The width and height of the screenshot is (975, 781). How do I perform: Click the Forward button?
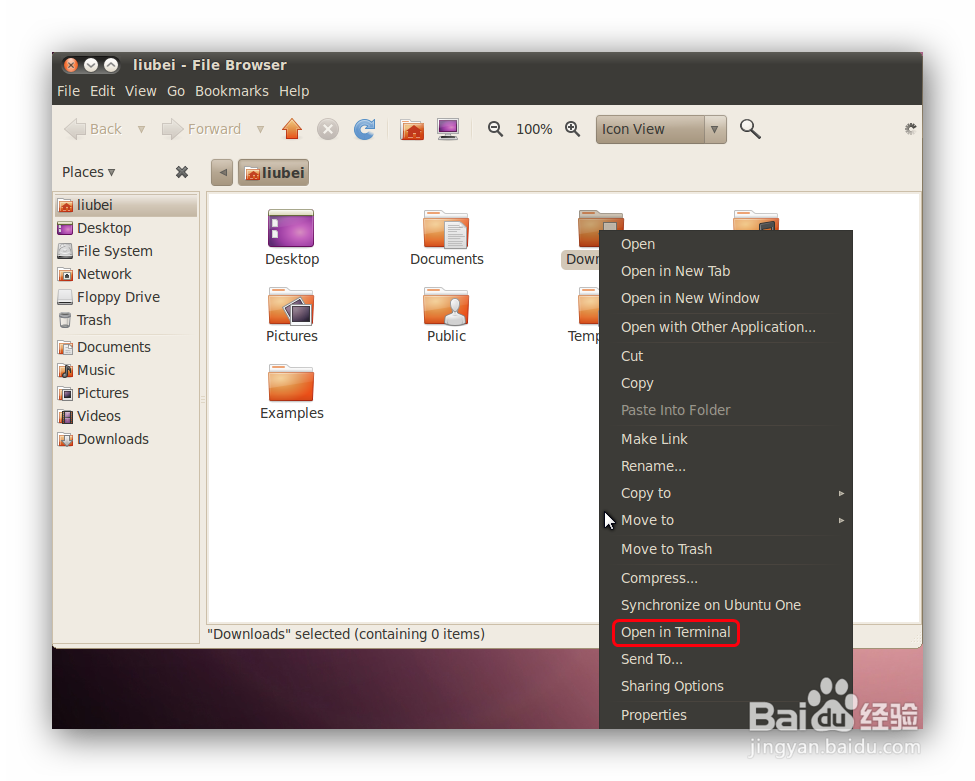pyautogui.click(x=201, y=129)
